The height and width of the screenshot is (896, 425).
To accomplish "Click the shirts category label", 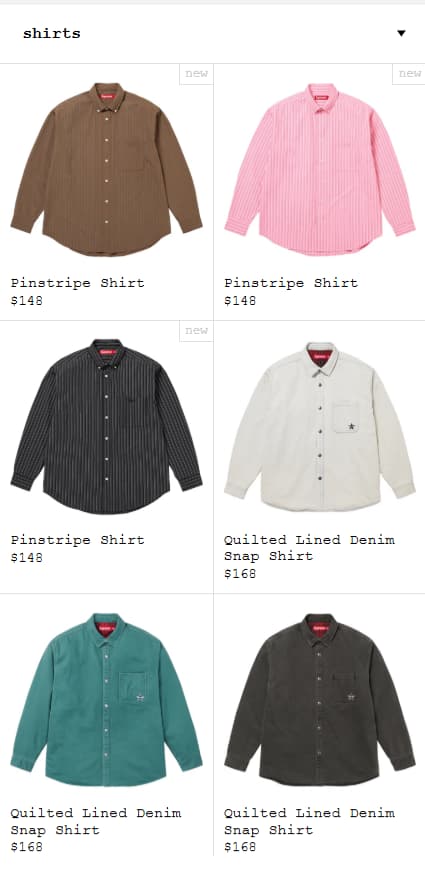I will tap(51, 33).
